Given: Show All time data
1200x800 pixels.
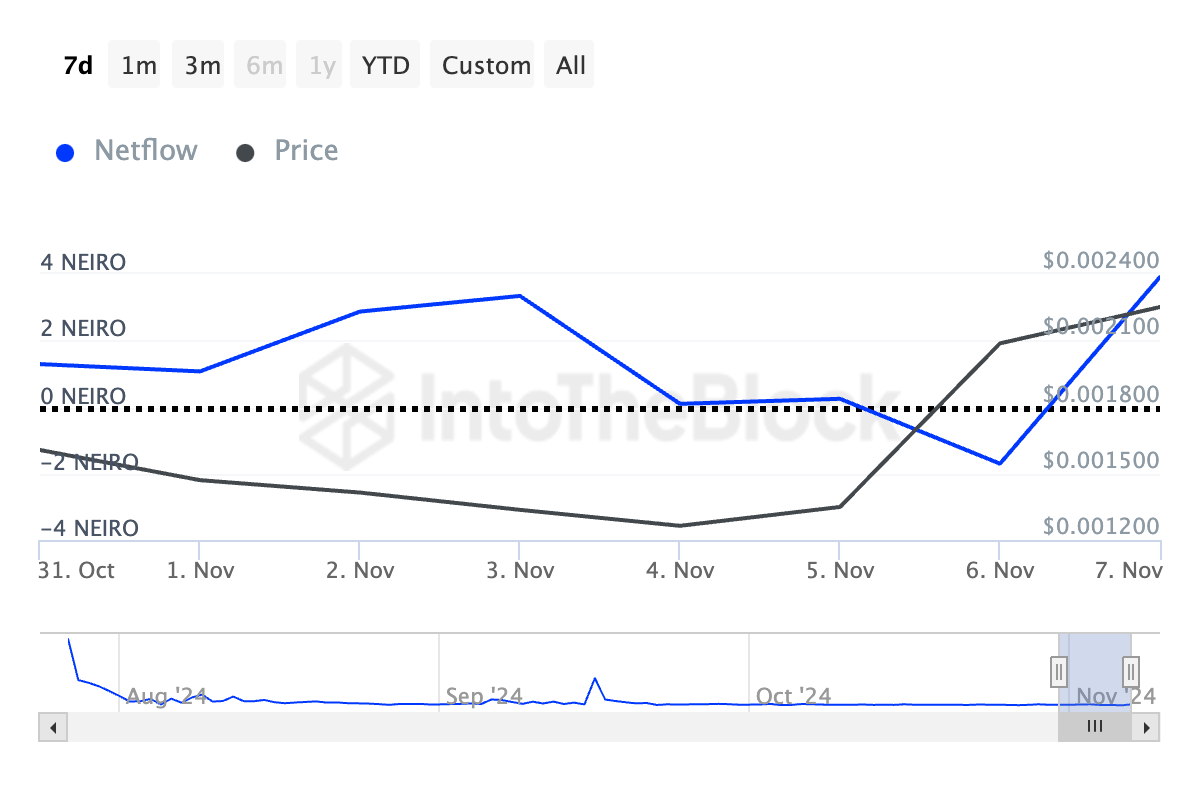Looking at the screenshot, I should (x=571, y=66).
